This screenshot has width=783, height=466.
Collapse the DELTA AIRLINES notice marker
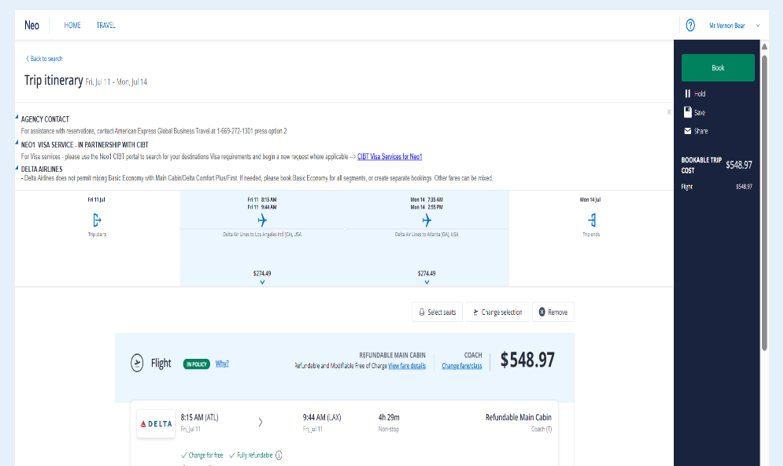click(x=17, y=167)
